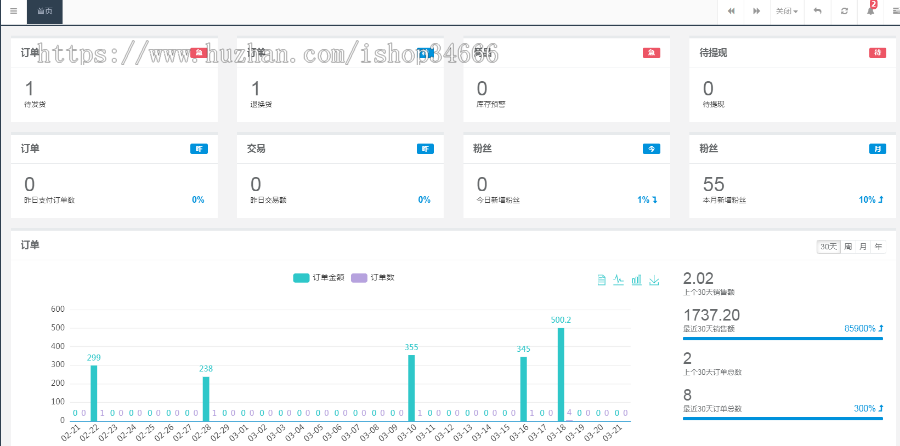
Task: Click the 500.2 bar on 03-18
Action: click(561, 374)
